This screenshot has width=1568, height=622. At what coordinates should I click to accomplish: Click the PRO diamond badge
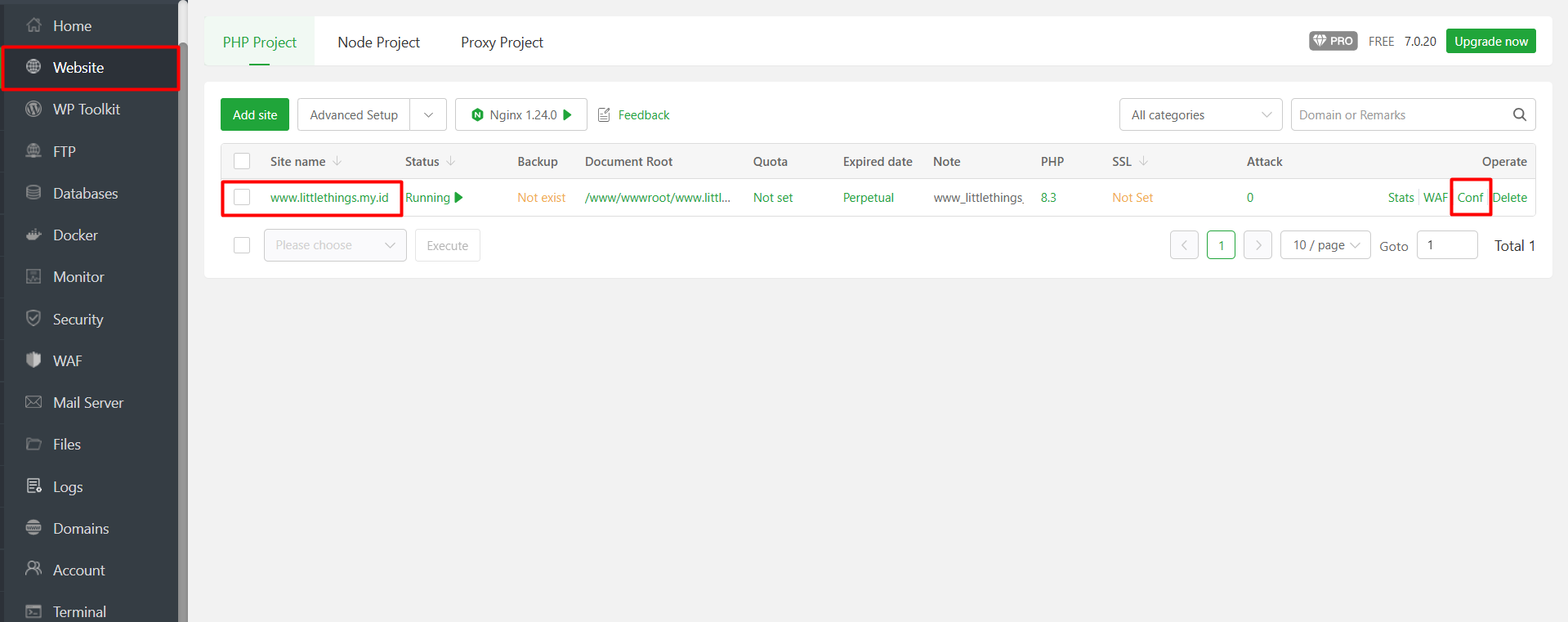(x=1333, y=41)
